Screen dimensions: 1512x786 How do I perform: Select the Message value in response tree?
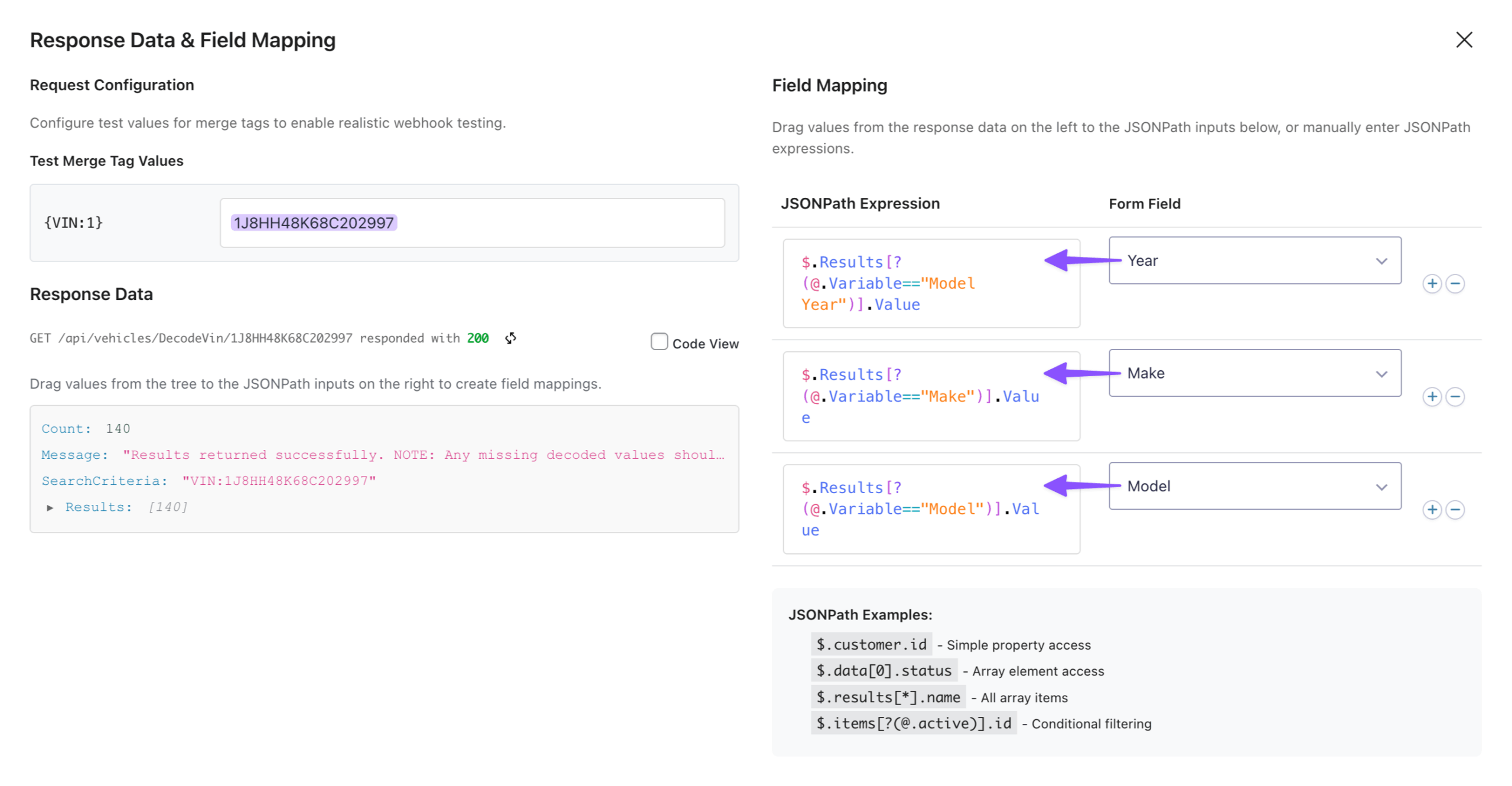[422, 455]
